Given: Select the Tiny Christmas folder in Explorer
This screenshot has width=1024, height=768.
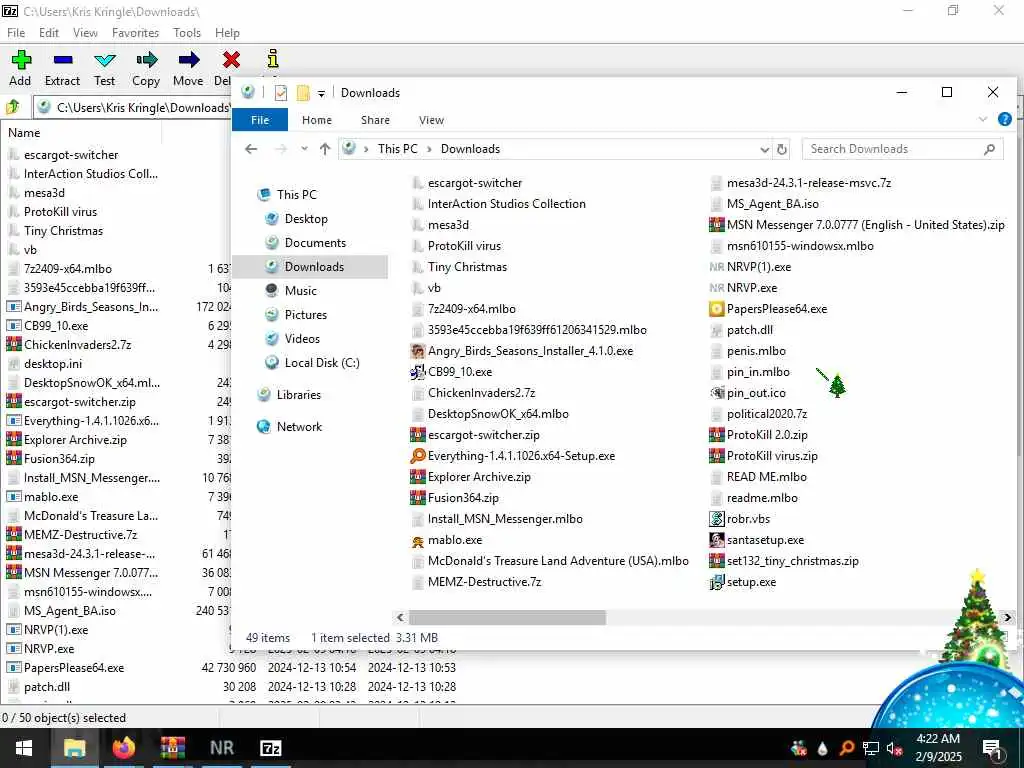Looking at the screenshot, I should coord(460,267).
